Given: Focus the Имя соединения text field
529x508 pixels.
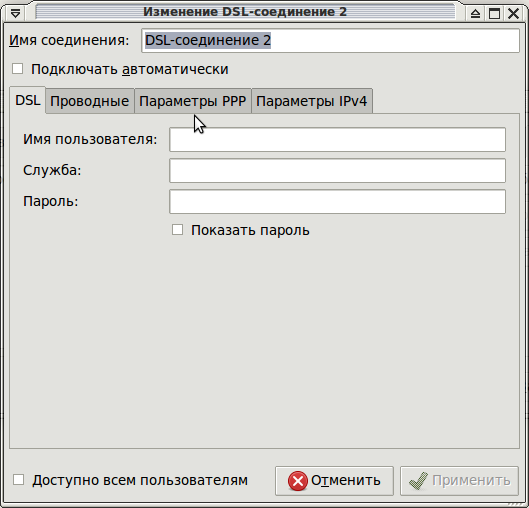Looking at the screenshot, I should click(x=330, y=40).
